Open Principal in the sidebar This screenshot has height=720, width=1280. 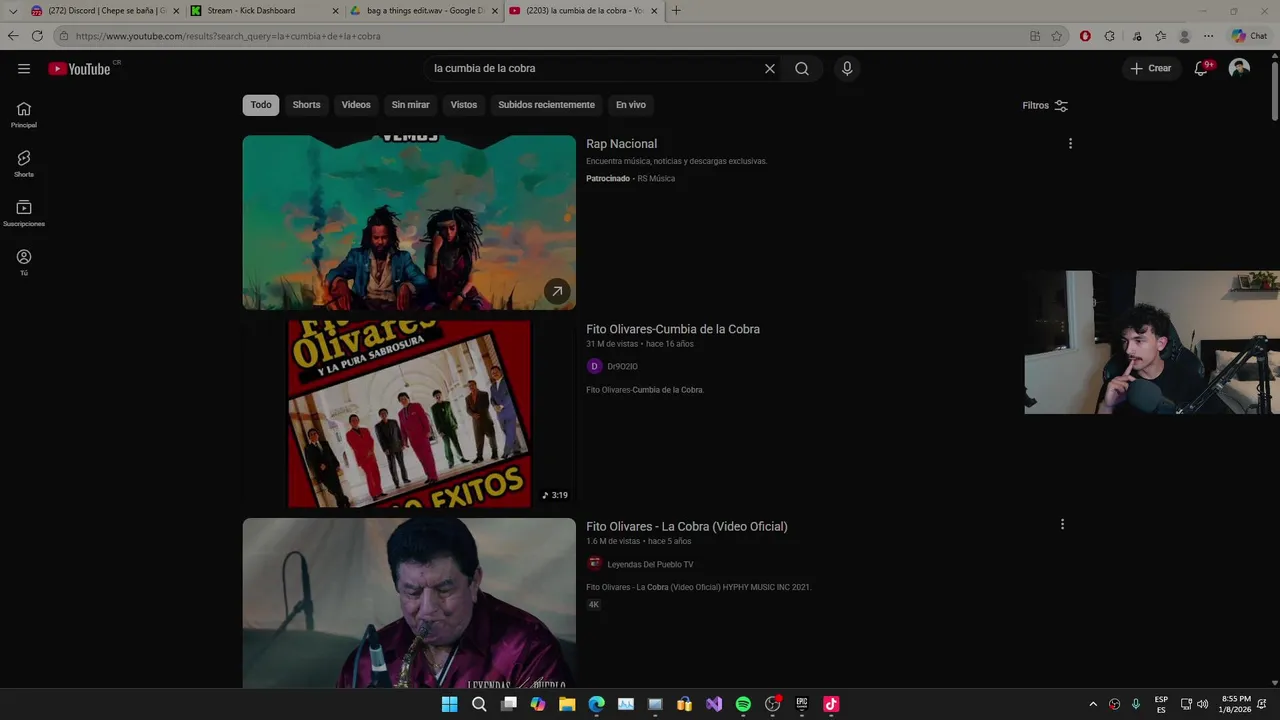(24, 115)
